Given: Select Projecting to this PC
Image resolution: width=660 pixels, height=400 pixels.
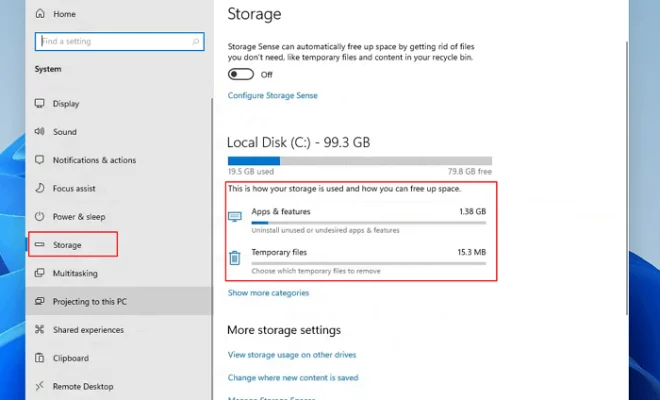Looking at the screenshot, I should 119,301.
